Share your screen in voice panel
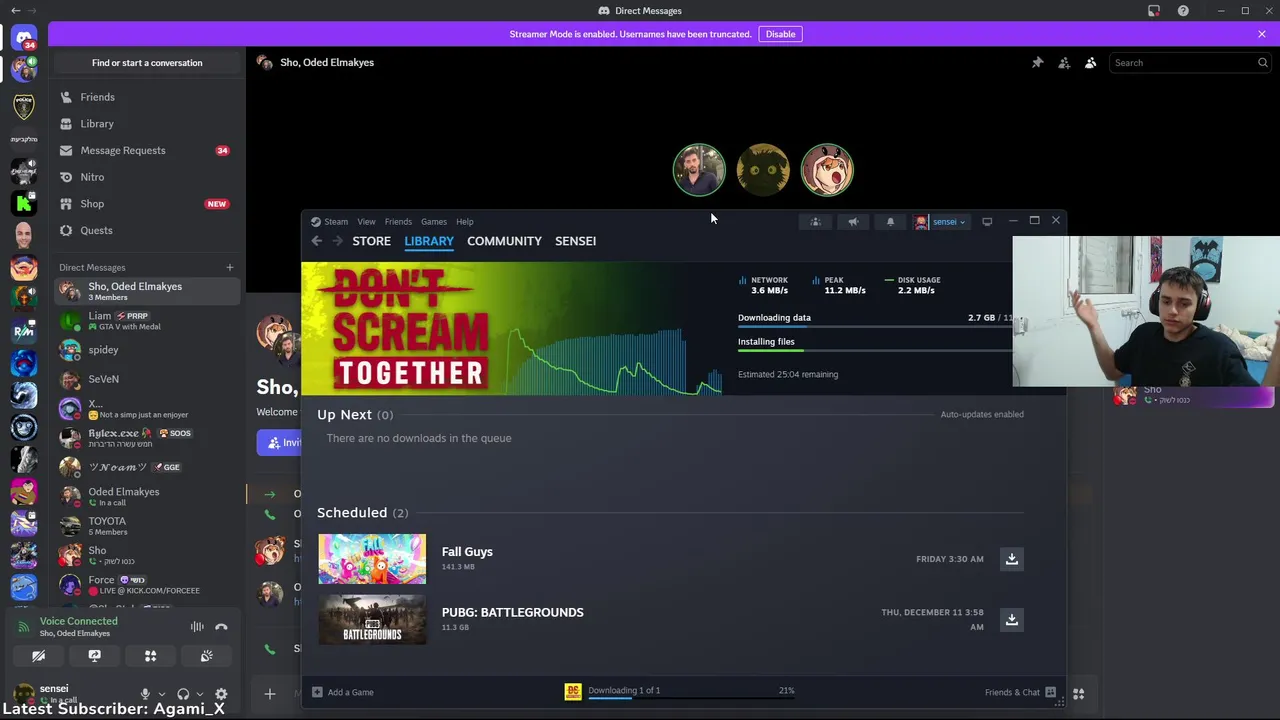Viewport: 1280px width, 720px height. point(94,656)
